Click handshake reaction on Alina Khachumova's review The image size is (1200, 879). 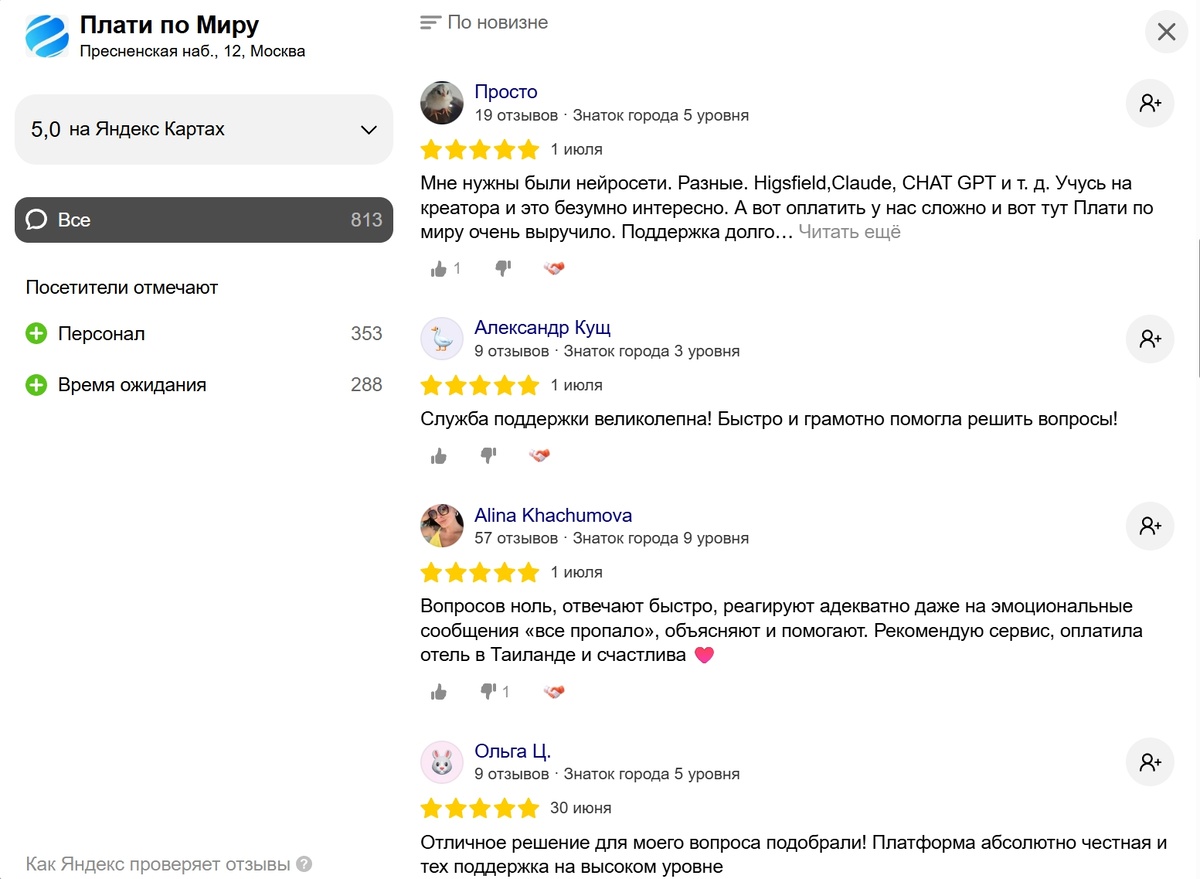(554, 691)
